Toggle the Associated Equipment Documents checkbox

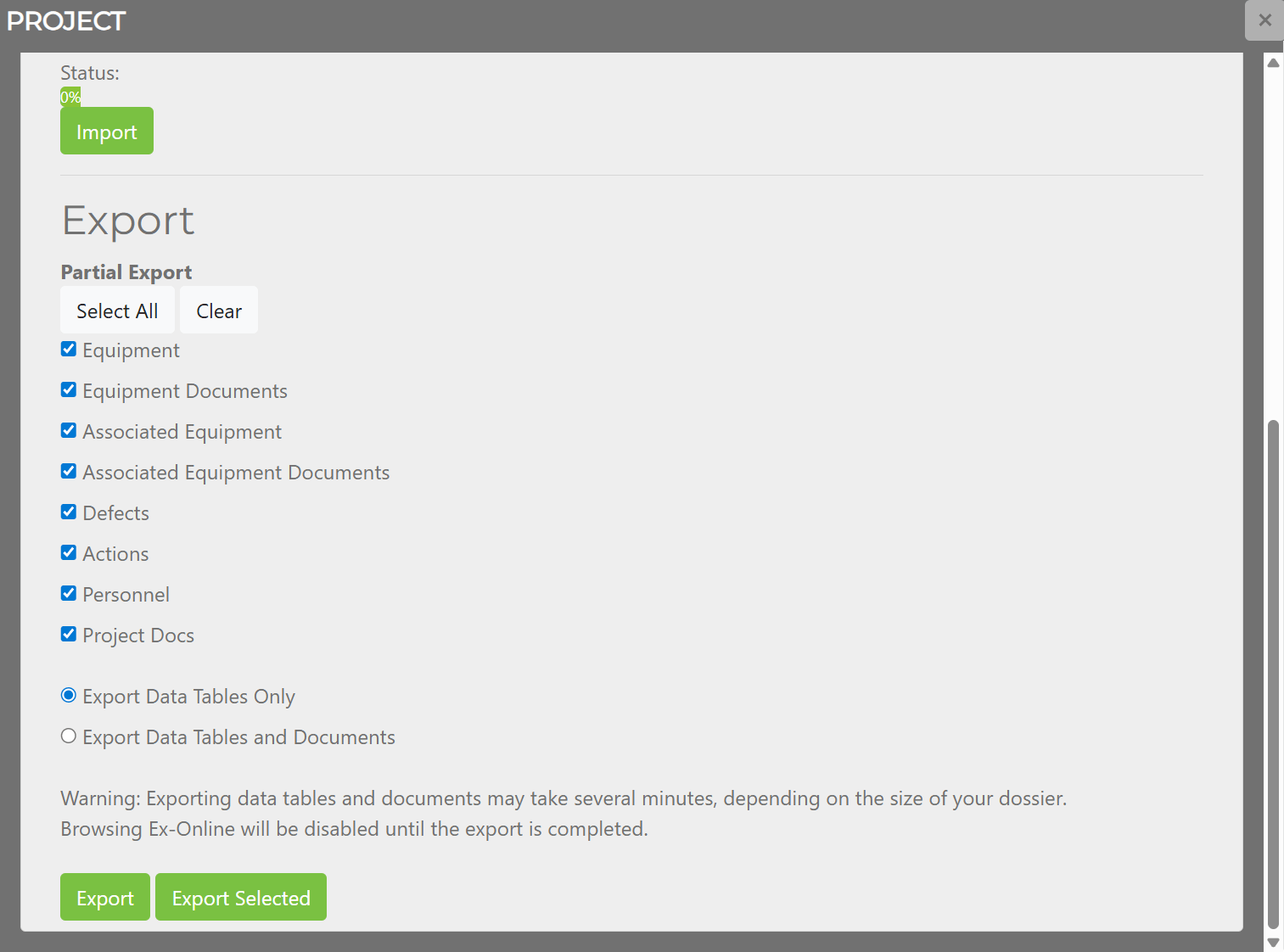[x=69, y=471]
